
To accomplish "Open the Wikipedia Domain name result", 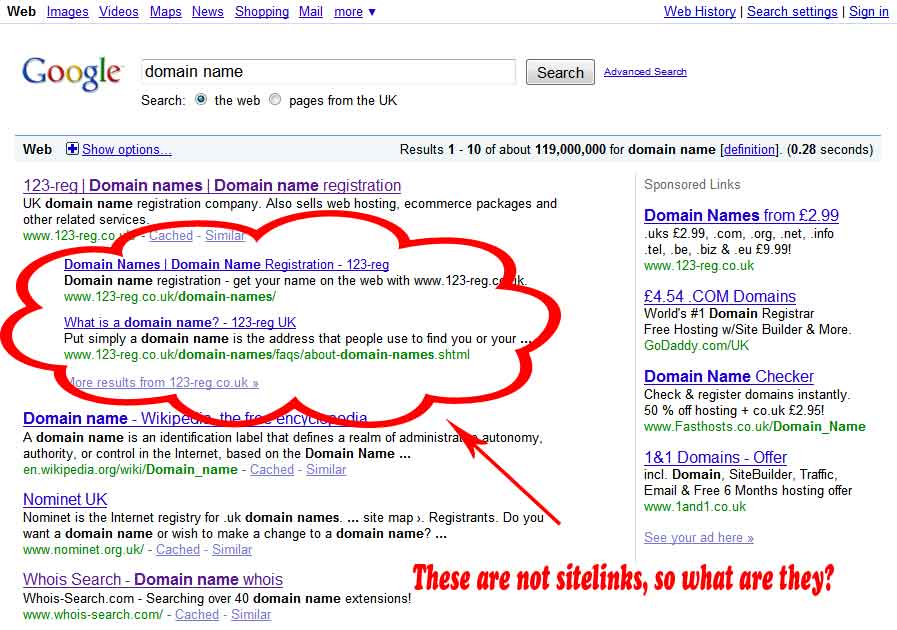I will 195,418.
